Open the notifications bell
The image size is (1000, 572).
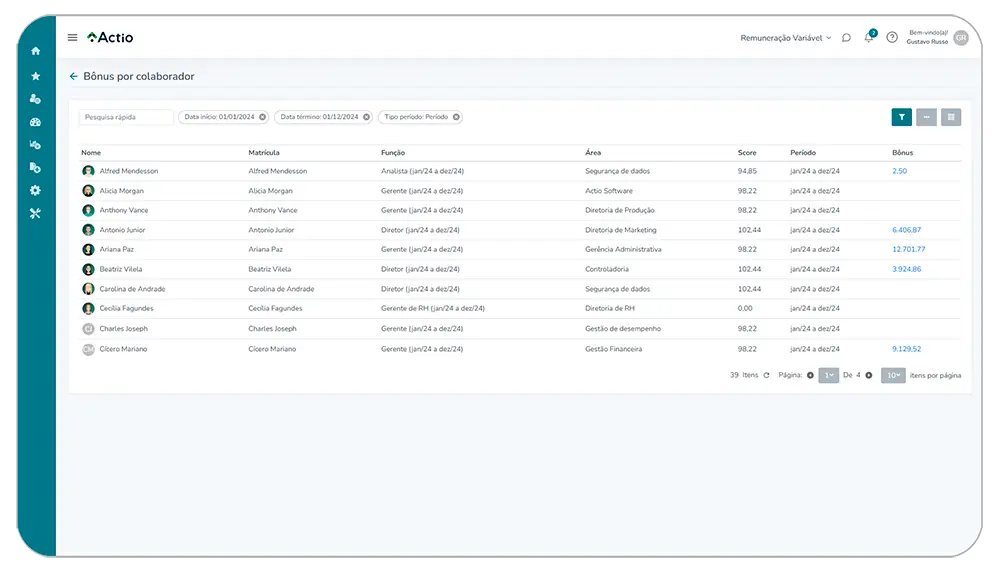click(x=869, y=38)
